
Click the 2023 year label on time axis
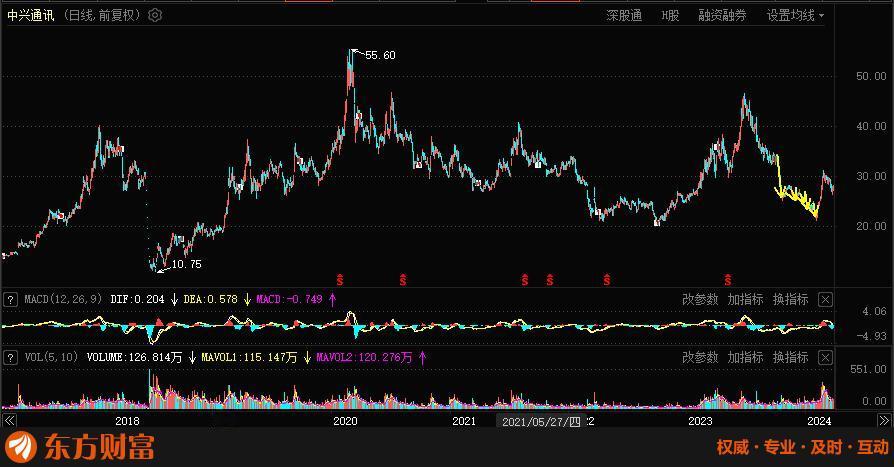point(700,421)
